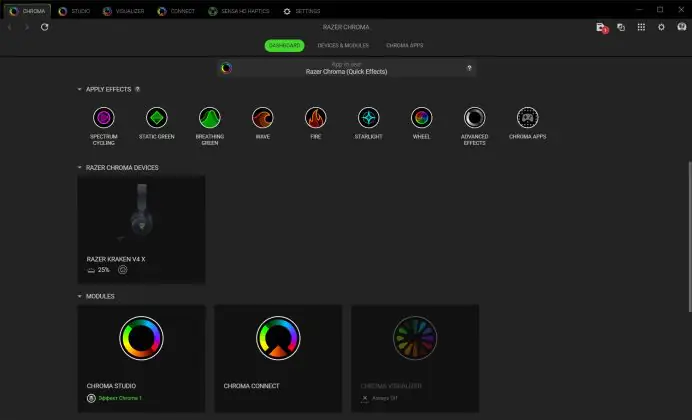This screenshot has width=692, height=420.
Task: Switch to the Studio top tab
Action: (x=74, y=11)
